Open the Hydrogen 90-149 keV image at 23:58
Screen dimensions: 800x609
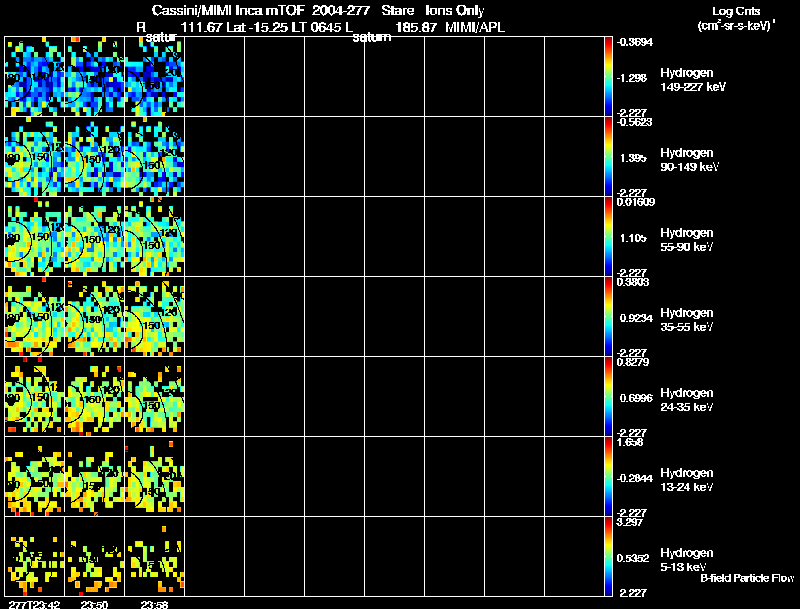[x=155, y=157]
